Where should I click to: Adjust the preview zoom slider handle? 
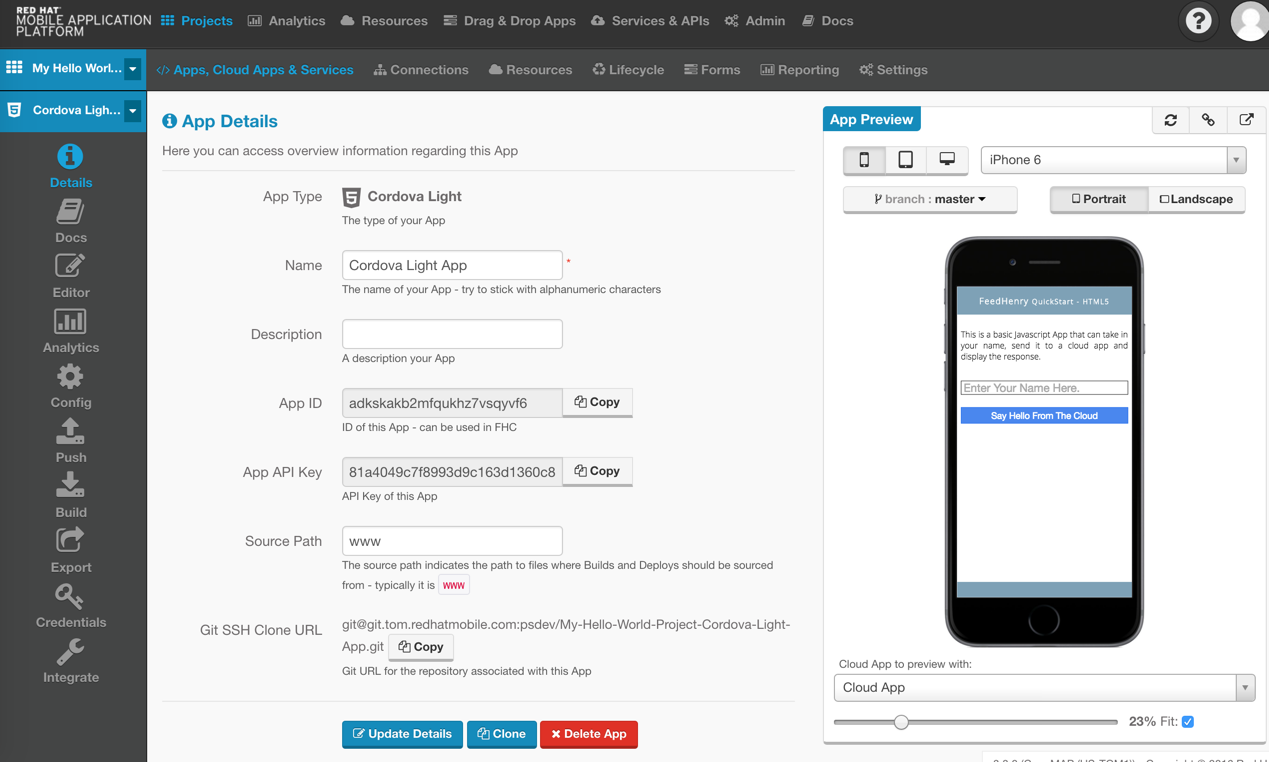(901, 722)
